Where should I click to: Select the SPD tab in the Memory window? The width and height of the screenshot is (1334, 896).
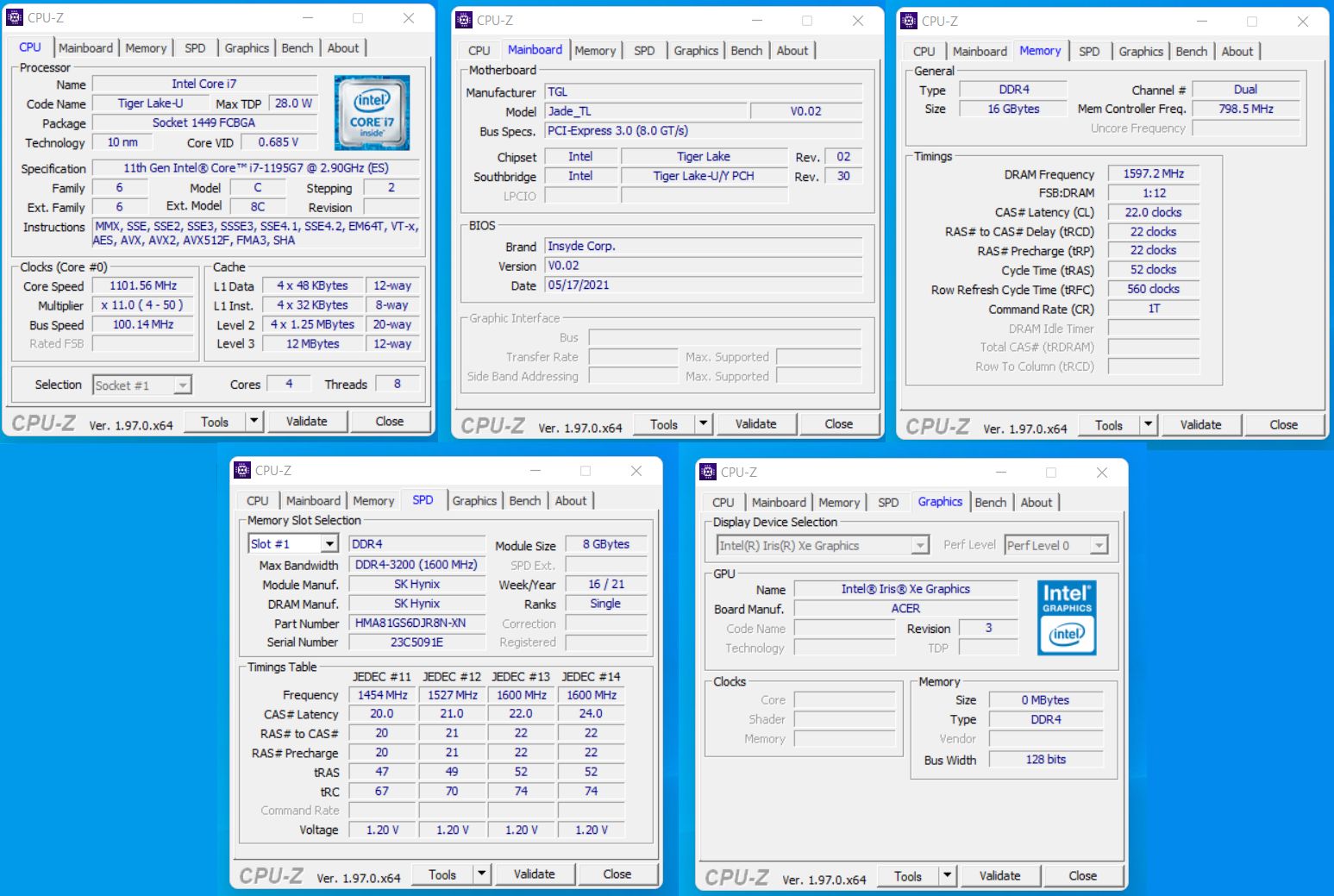click(x=1089, y=52)
